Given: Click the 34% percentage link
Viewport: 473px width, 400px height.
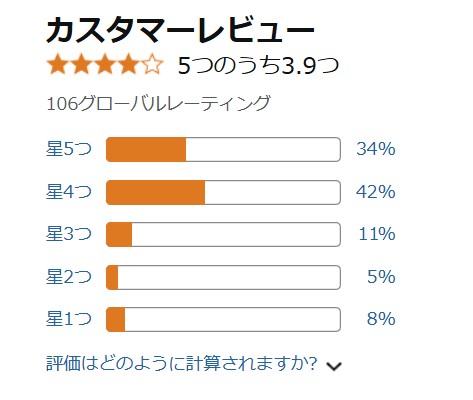Looking at the screenshot, I should [376, 149].
